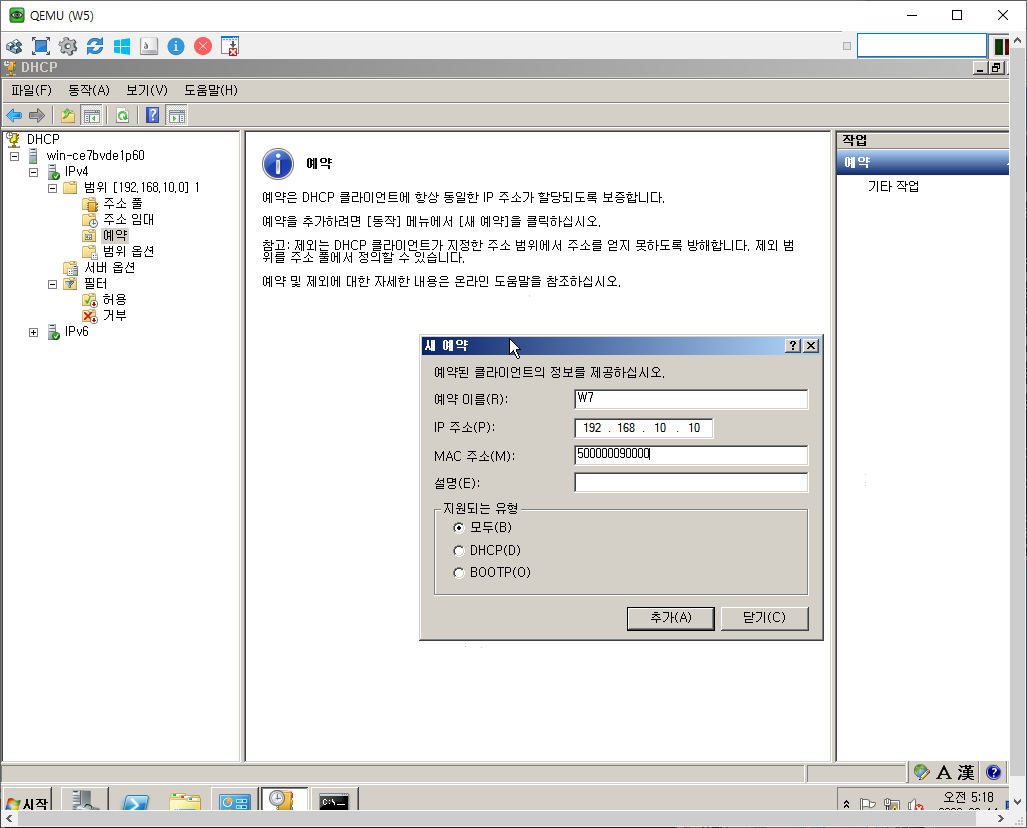The width and height of the screenshot is (1027, 828).
Task: Click the IP 주소 field's last octet
Action: click(x=694, y=428)
